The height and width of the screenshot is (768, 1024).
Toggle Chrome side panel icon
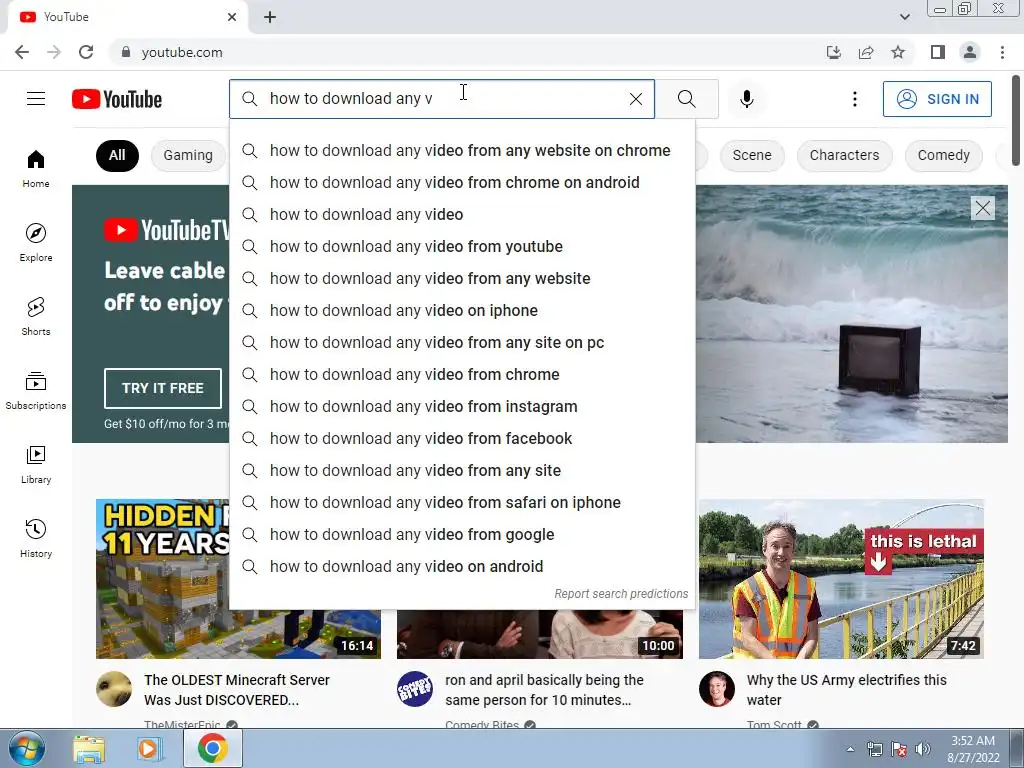(x=938, y=52)
